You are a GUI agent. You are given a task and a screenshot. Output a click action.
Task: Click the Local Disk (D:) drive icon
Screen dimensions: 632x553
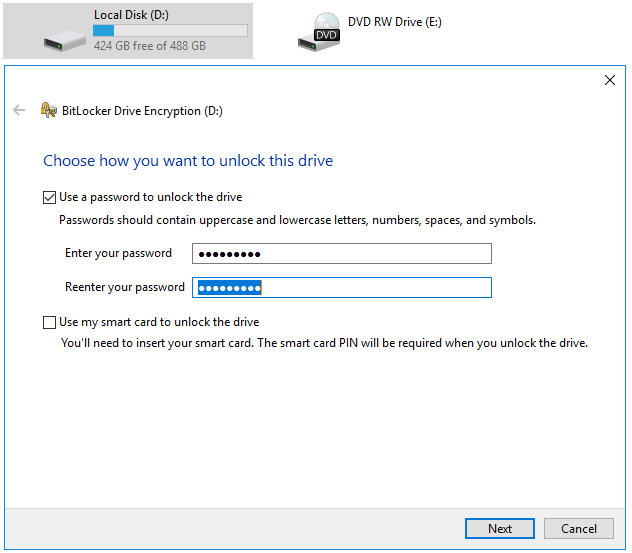[64, 41]
